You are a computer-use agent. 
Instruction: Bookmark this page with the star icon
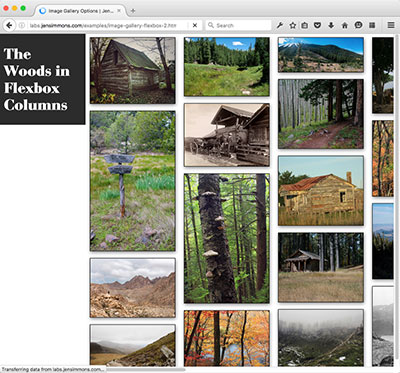(292, 25)
